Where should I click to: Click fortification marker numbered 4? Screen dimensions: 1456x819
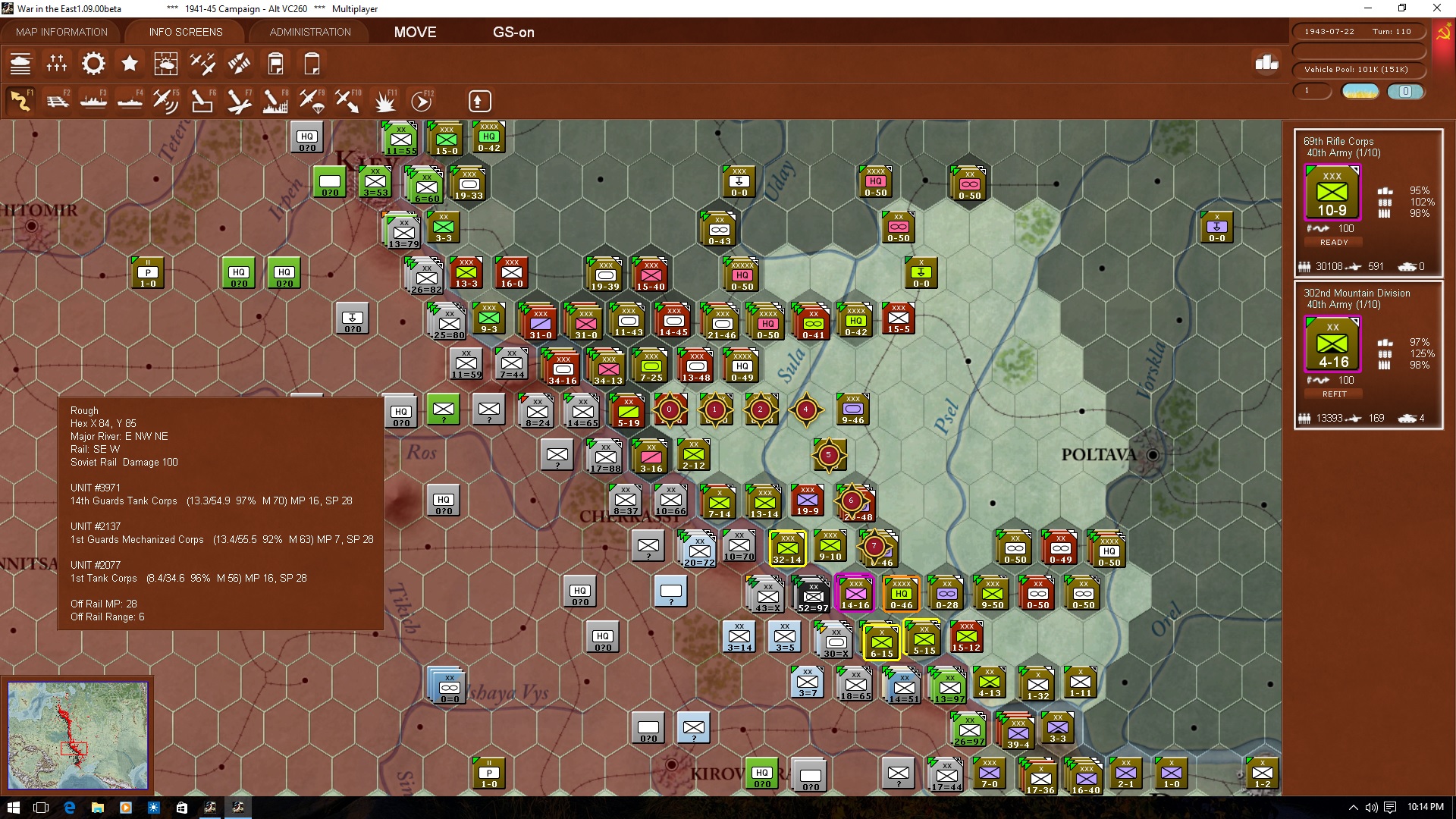pos(806,409)
